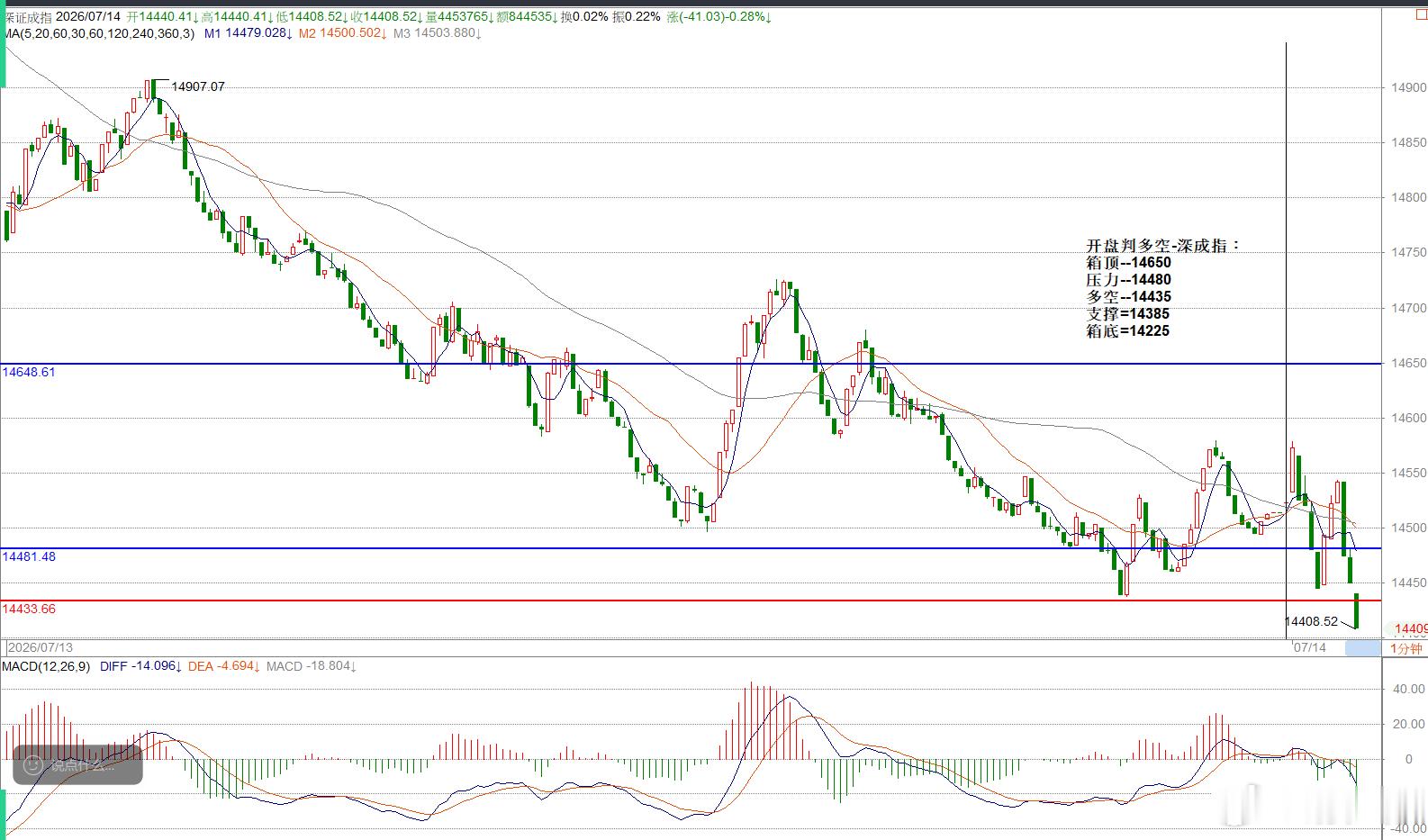Click the small red square icon at top right
1428x840 pixels.
pos(1421,16)
